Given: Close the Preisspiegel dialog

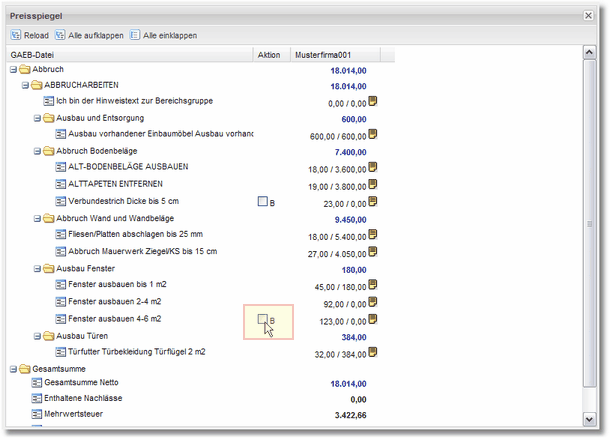Looking at the screenshot, I should click(588, 15).
